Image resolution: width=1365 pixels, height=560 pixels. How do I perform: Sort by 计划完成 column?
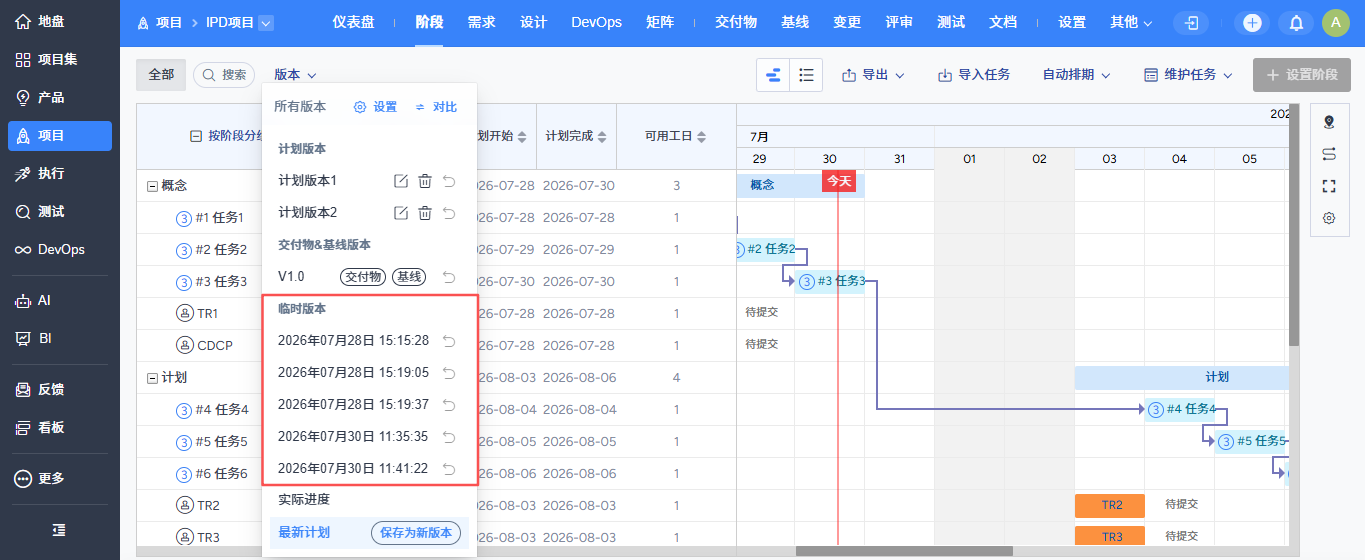[577, 136]
